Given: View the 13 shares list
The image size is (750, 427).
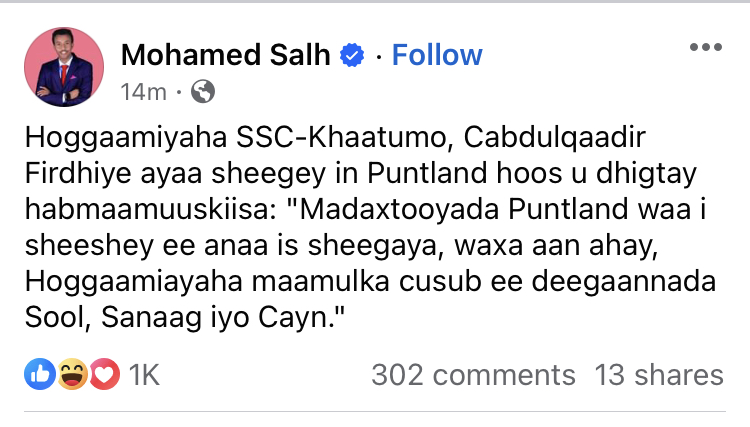Looking at the screenshot, I should click(658, 375).
